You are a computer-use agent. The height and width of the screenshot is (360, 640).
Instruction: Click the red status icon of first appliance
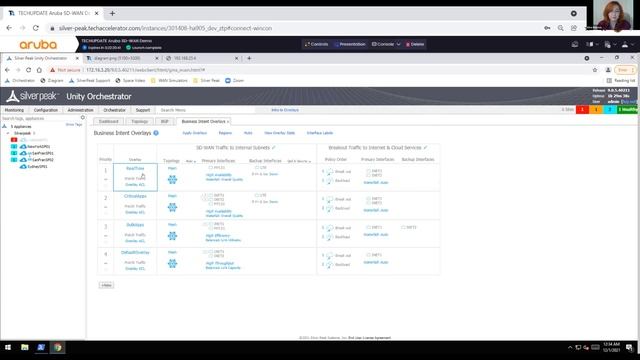point(14,140)
